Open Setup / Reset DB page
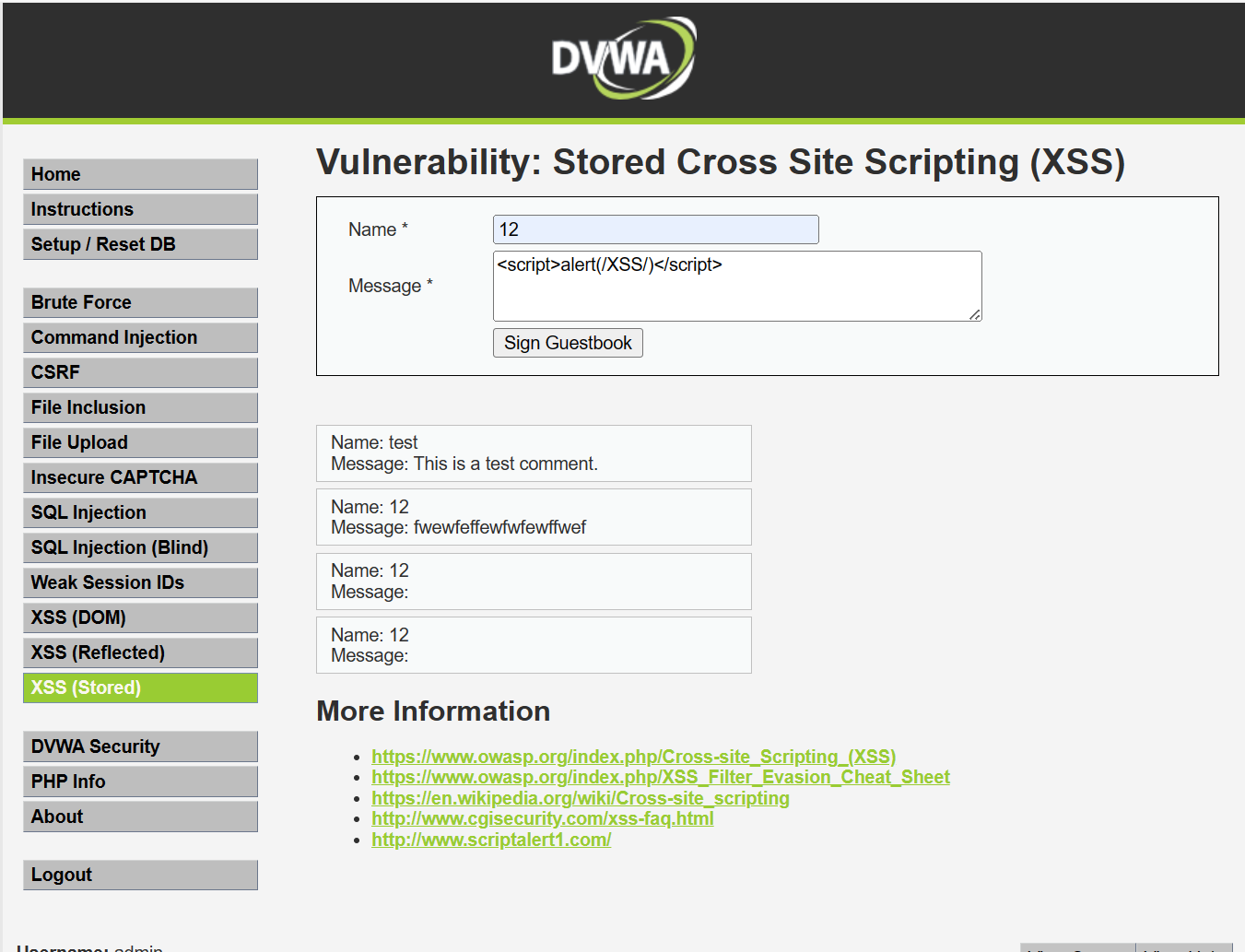1245x952 pixels. [x=140, y=244]
